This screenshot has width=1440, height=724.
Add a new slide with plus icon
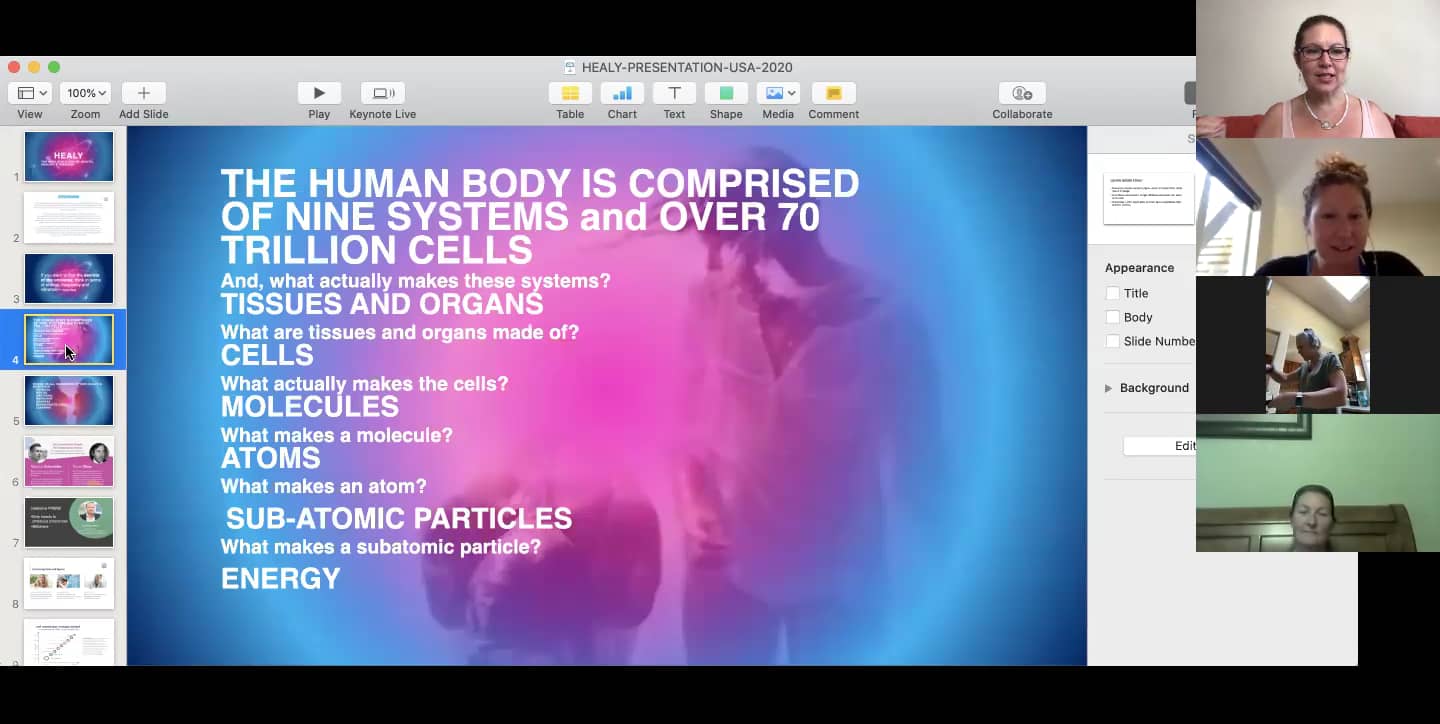143,93
